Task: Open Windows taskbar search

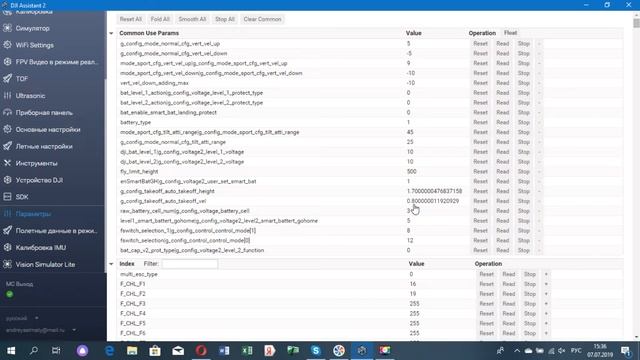Action: point(34,351)
